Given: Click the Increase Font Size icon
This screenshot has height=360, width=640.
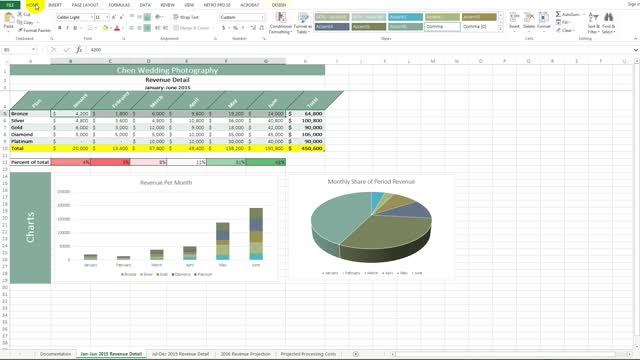Looking at the screenshot, I should coord(114,17).
